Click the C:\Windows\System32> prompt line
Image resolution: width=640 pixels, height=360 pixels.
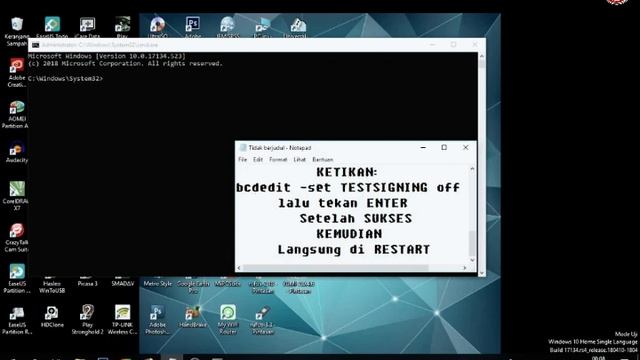66,78
